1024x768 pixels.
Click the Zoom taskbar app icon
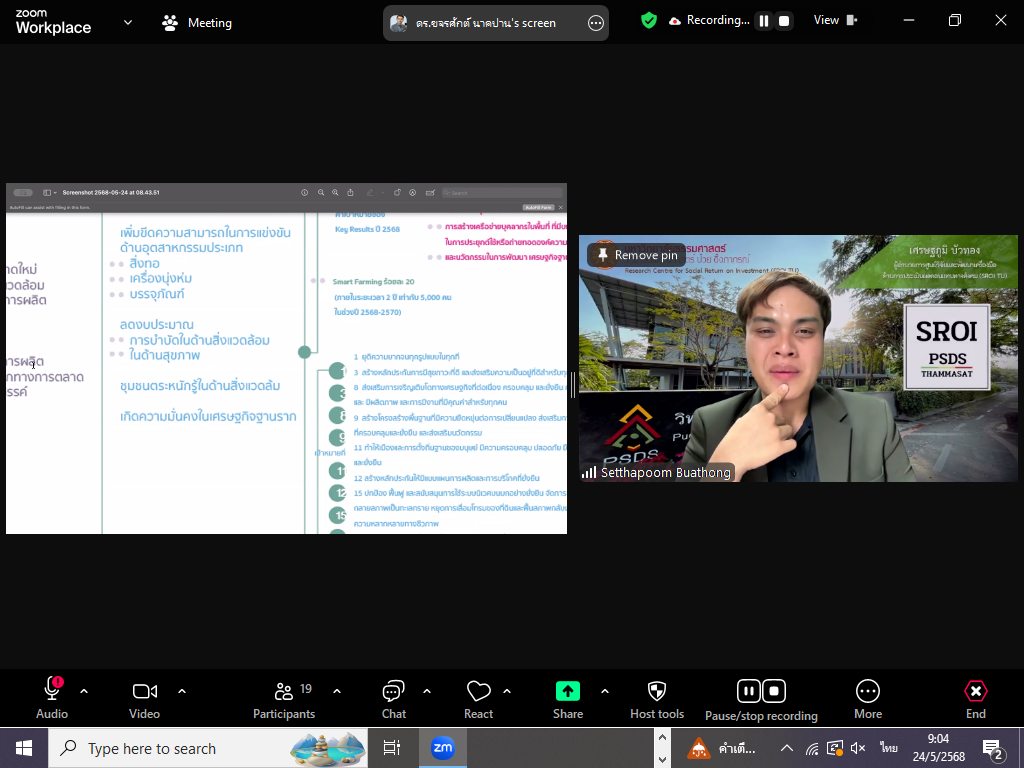(442, 748)
